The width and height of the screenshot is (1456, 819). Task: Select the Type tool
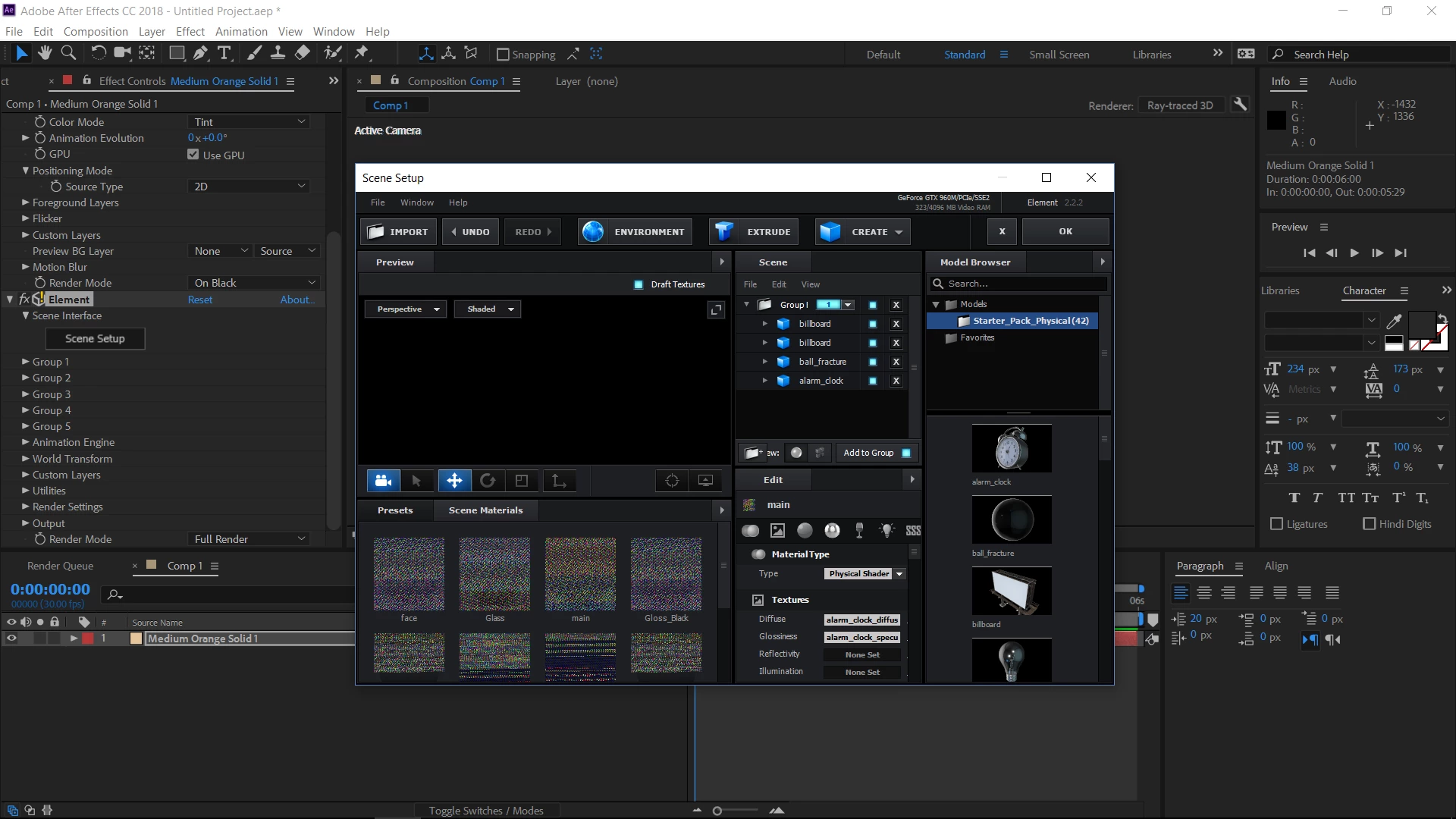point(224,53)
